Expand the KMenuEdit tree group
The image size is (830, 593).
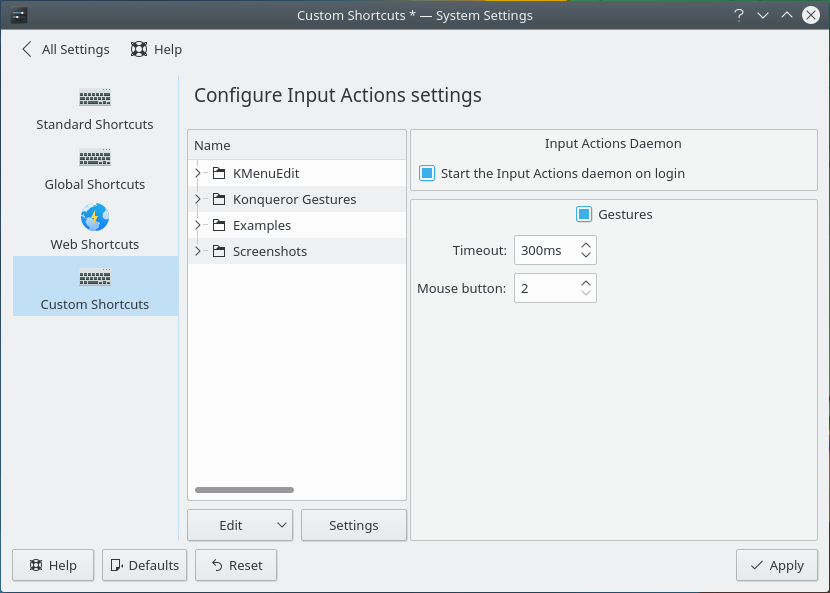click(198, 174)
